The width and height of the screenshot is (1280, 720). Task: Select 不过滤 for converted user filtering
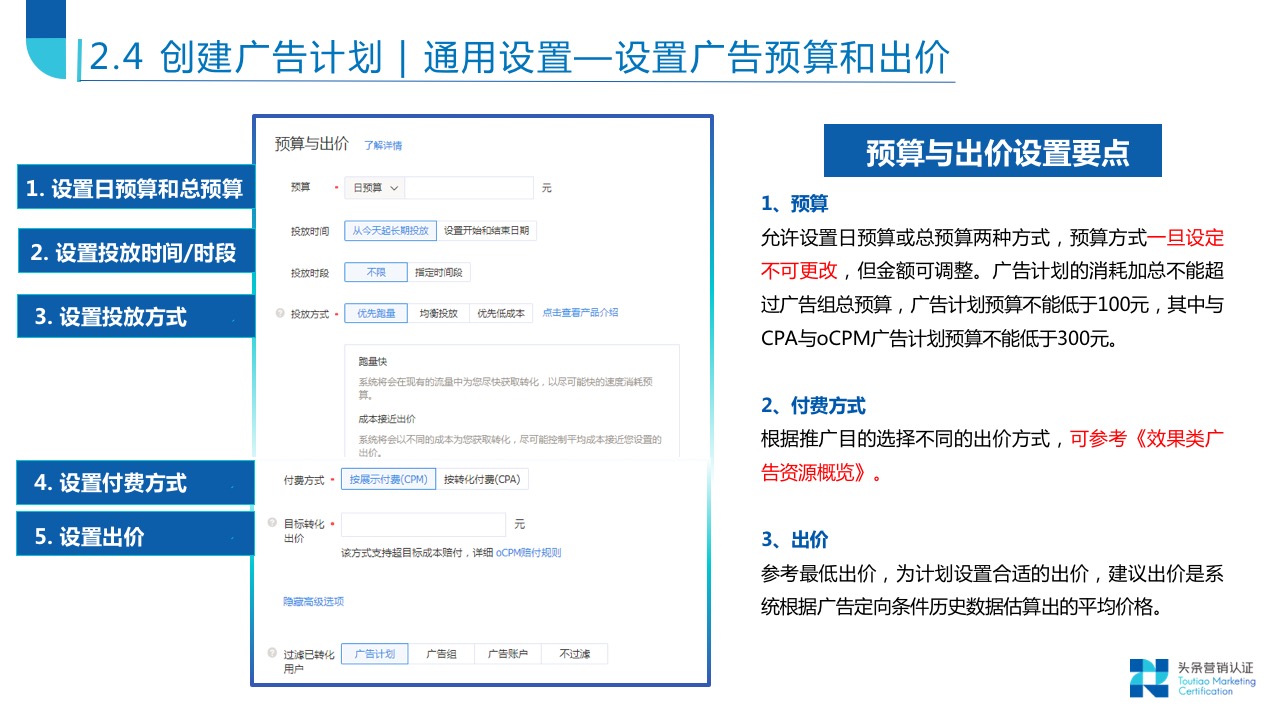click(x=577, y=652)
